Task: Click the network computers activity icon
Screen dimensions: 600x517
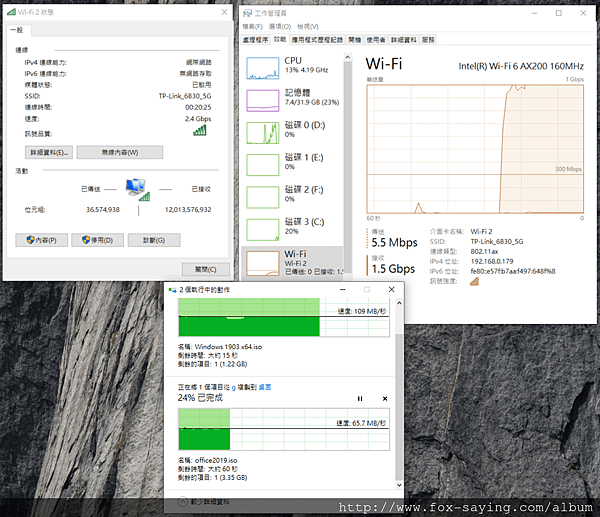Action: 137,189
